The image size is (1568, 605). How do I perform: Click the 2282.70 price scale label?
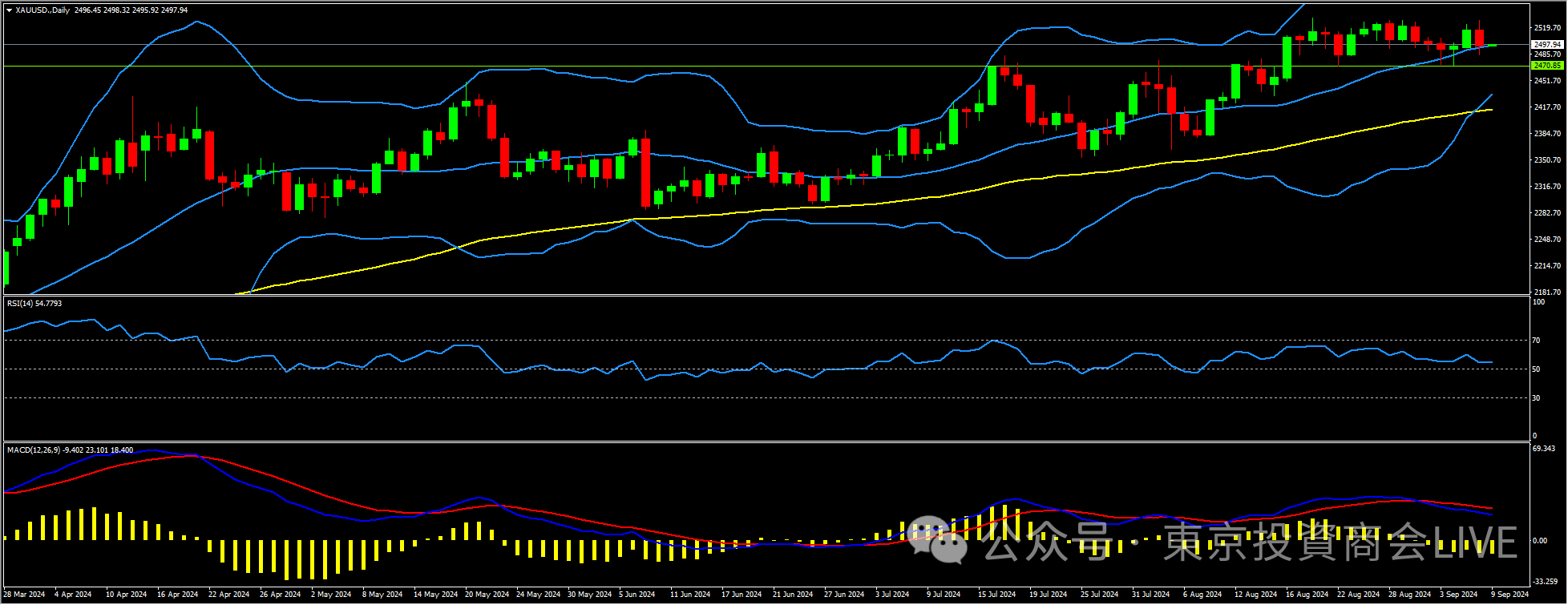pyautogui.click(x=1546, y=213)
